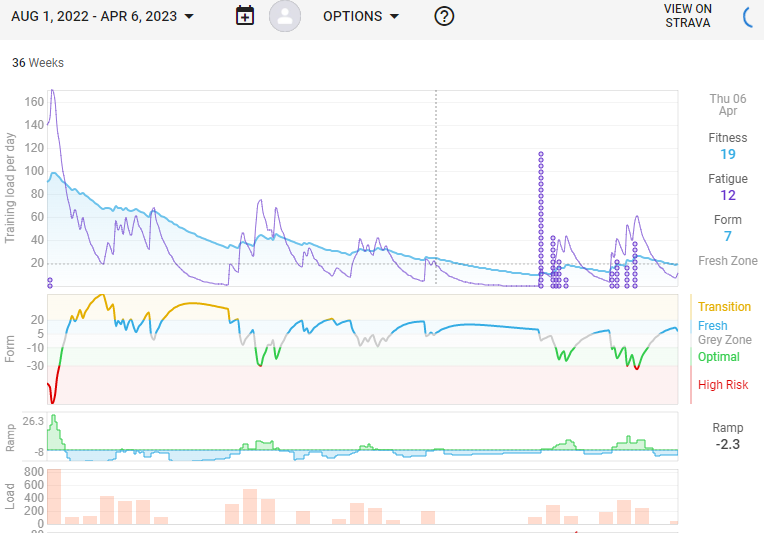Click VIEW ON STRAVA link
The width and height of the screenshot is (764, 533).
pyautogui.click(x=688, y=16)
